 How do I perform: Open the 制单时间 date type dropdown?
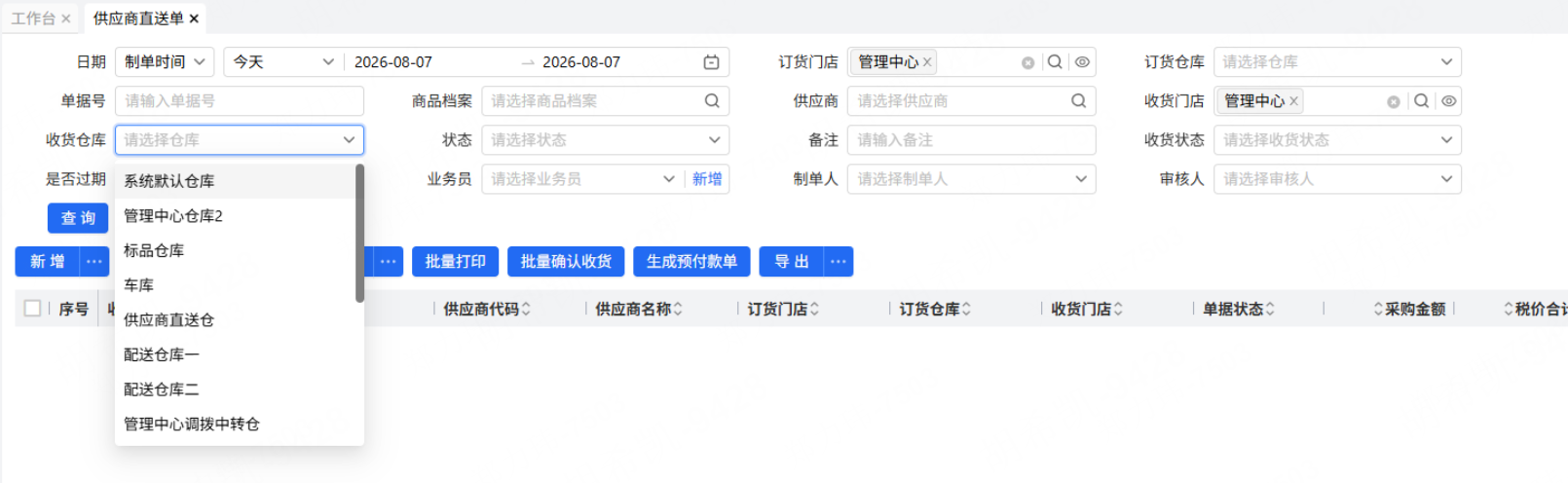click(165, 62)
